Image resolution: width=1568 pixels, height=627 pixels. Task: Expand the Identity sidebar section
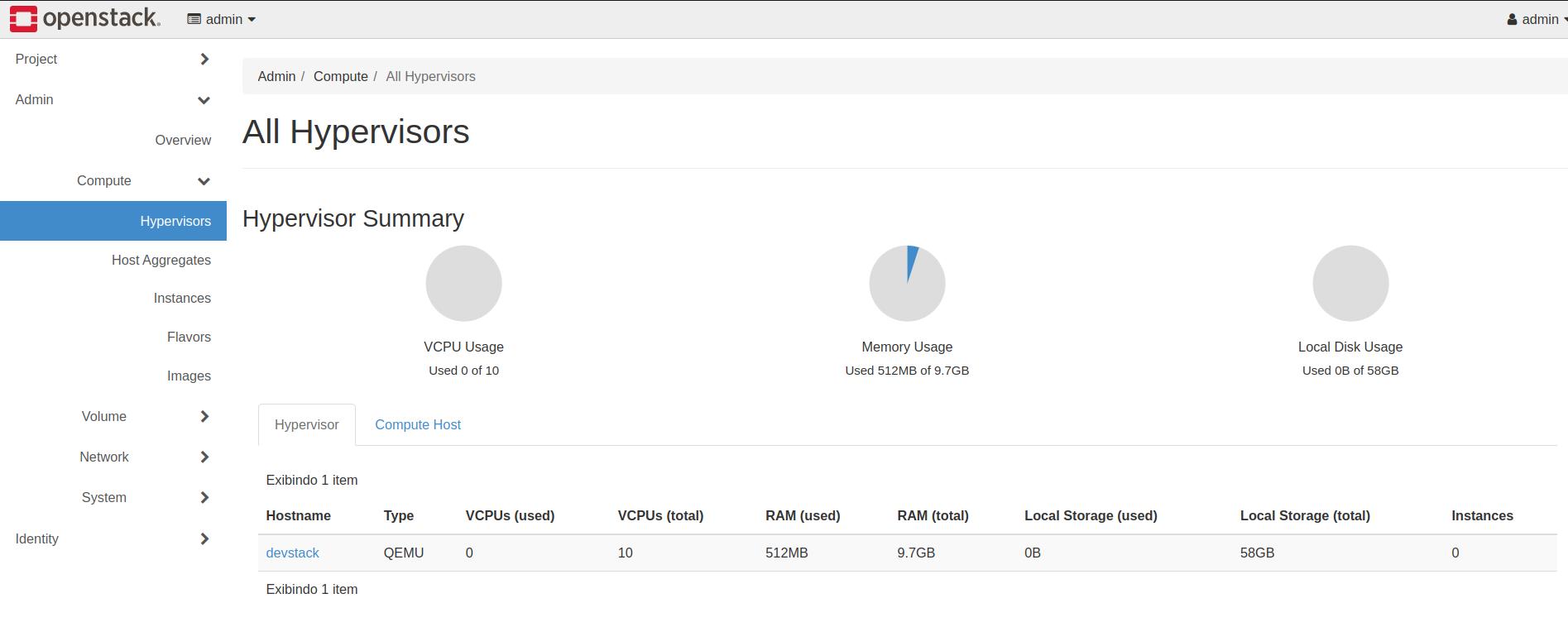[113, 539]
